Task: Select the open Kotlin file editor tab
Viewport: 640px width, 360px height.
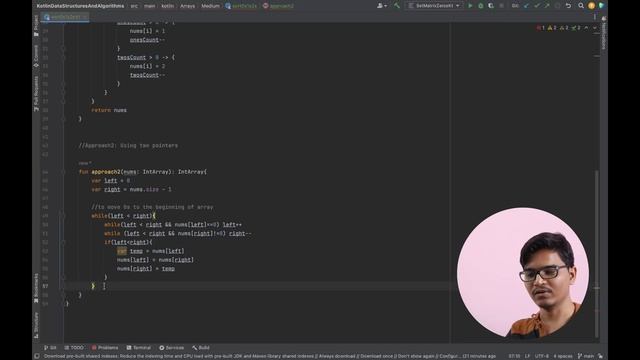Action: click(x=65, y=17)
